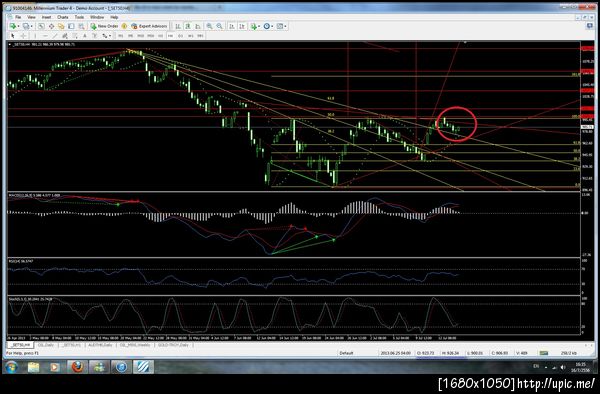Open the Help menu

click(114, 17)
